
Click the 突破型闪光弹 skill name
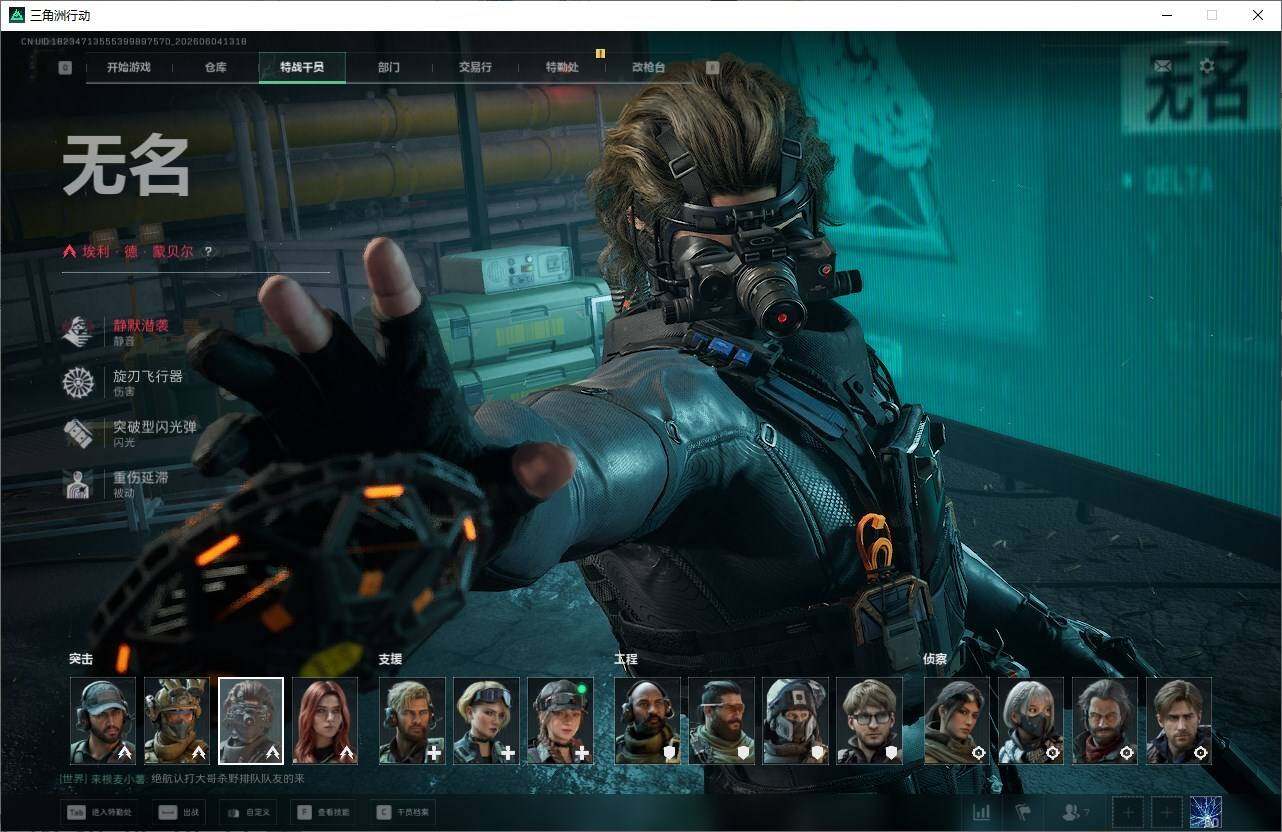point(155,427)
